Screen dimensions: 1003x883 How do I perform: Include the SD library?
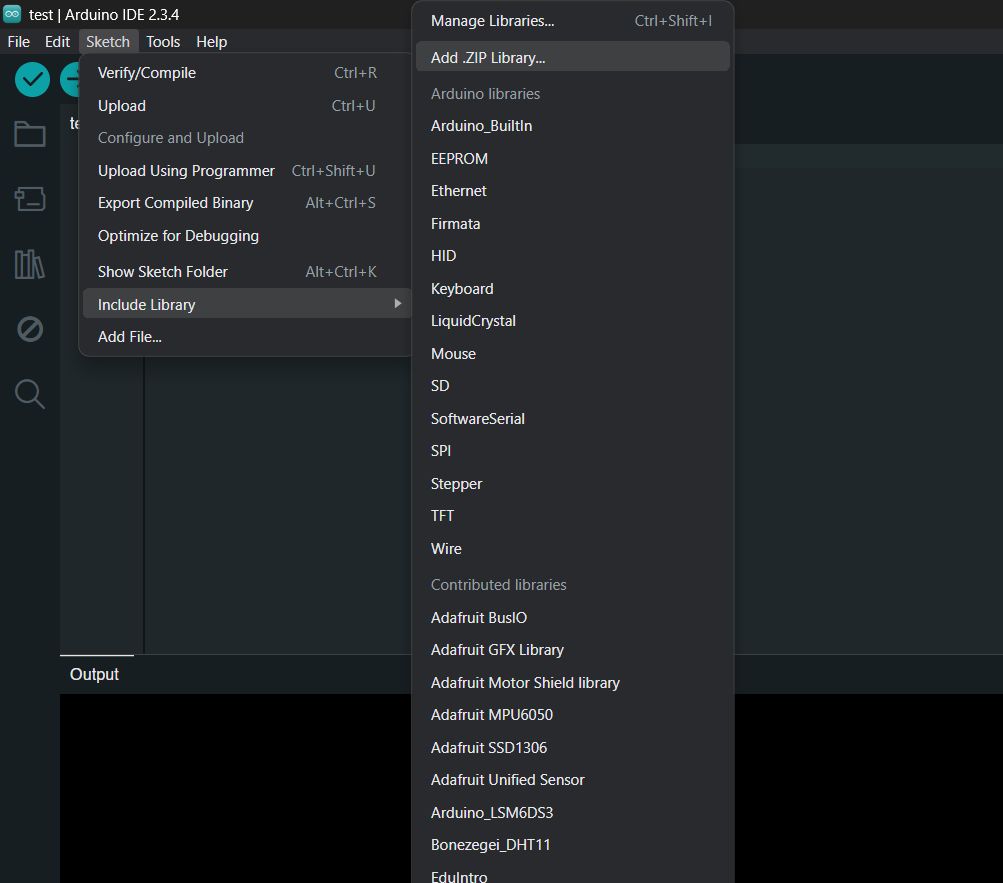click(x=573, y=386)
